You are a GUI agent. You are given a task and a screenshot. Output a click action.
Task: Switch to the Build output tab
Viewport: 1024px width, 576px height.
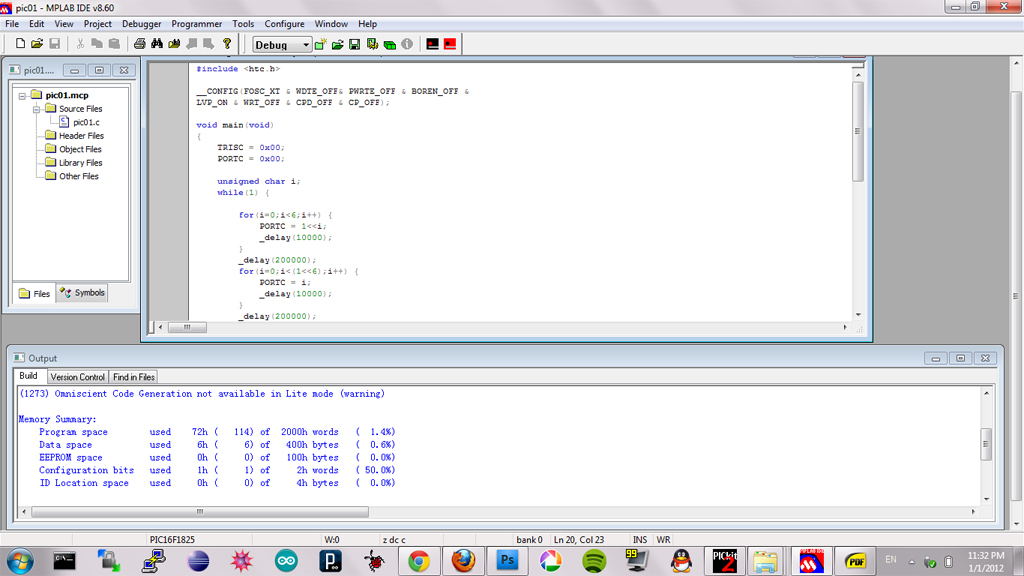click(x=28, y=376)
